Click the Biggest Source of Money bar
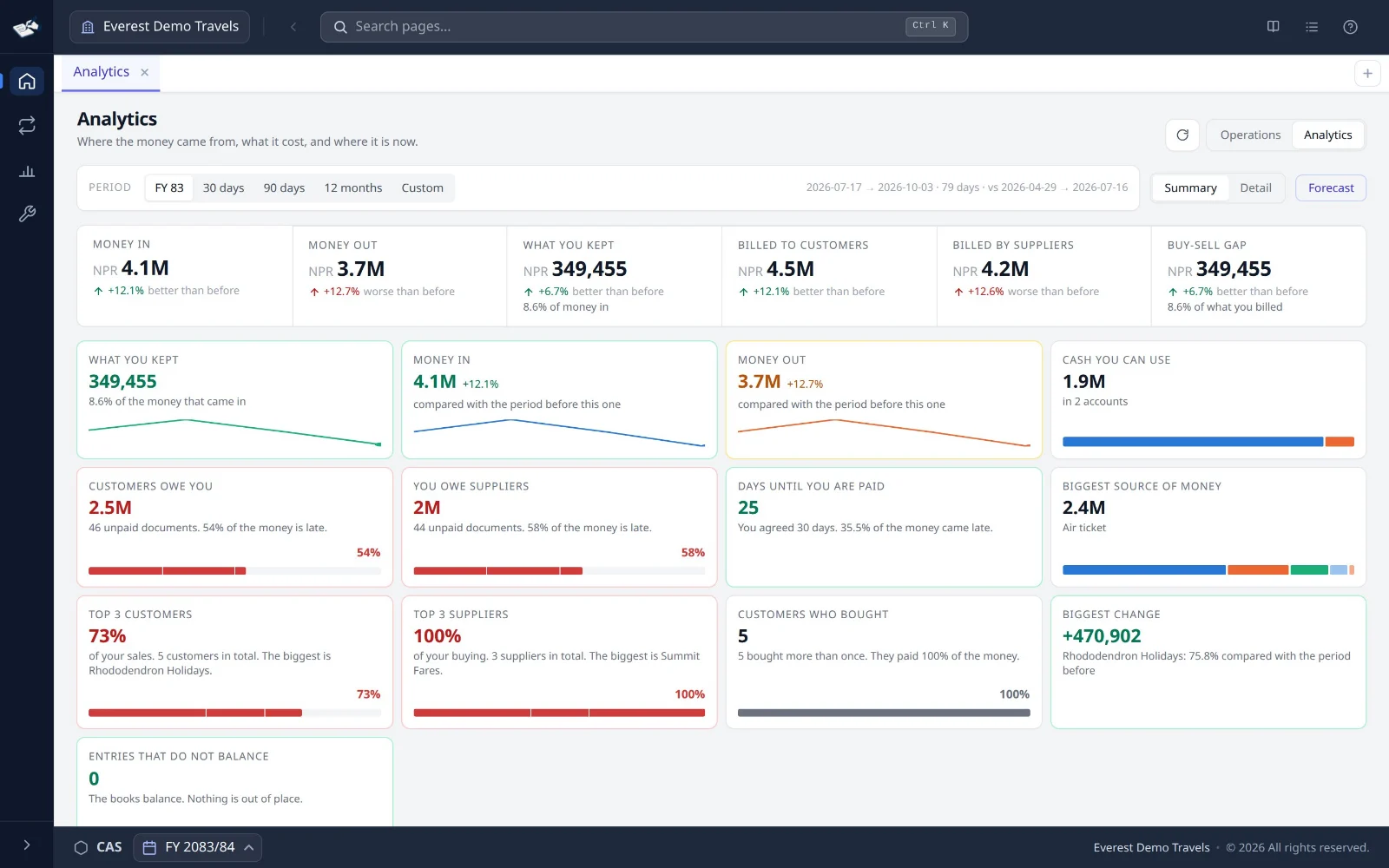Viewport: 1389px width, 868px height. [1208, 570]
